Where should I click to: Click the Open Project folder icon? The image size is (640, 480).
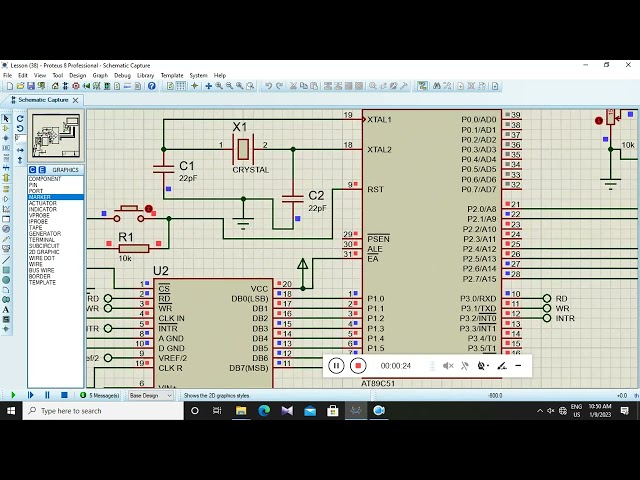(20, 86)
